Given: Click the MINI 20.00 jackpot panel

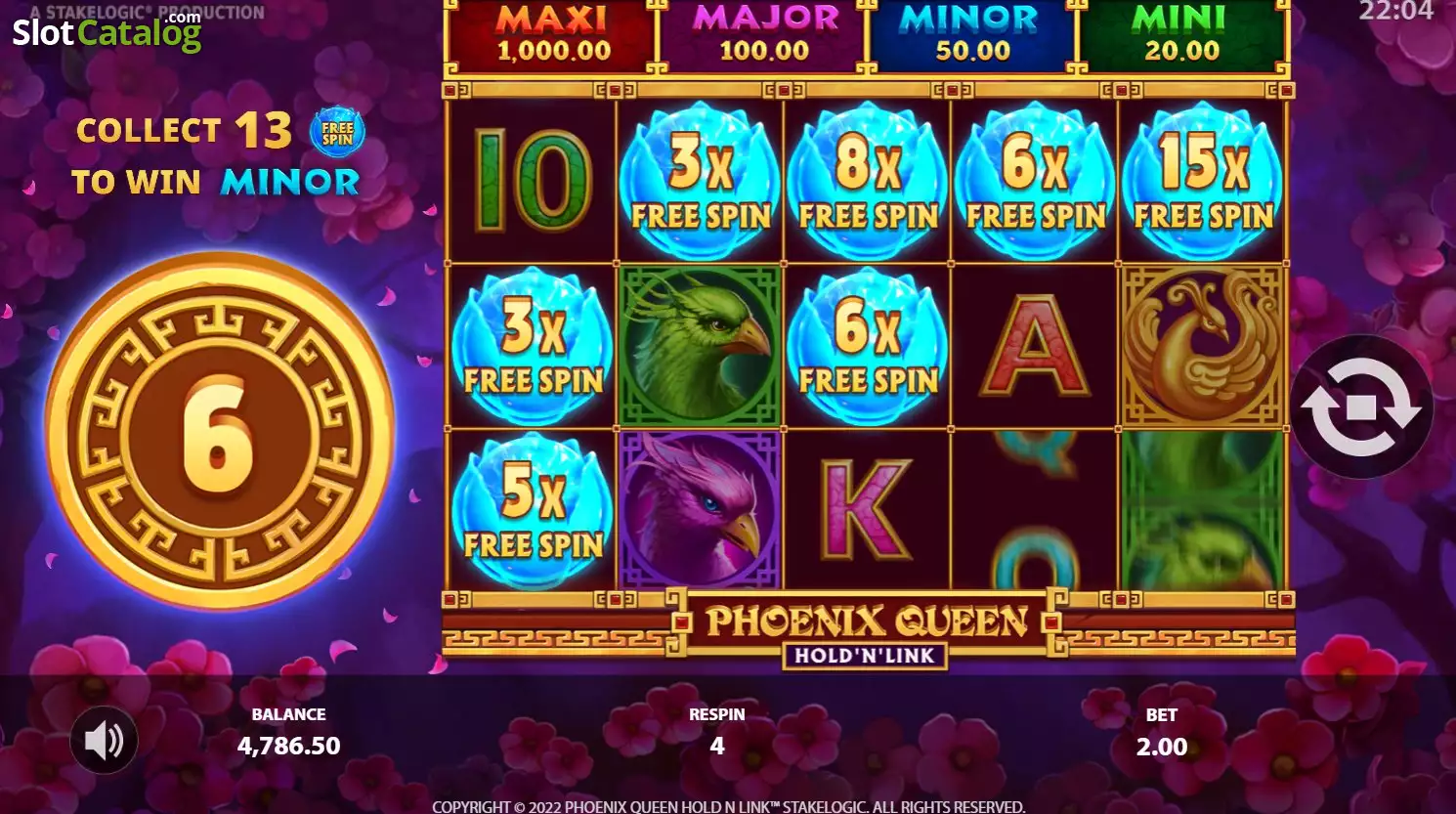Looking at the screenshot, I should click(x=1181, y=35).
